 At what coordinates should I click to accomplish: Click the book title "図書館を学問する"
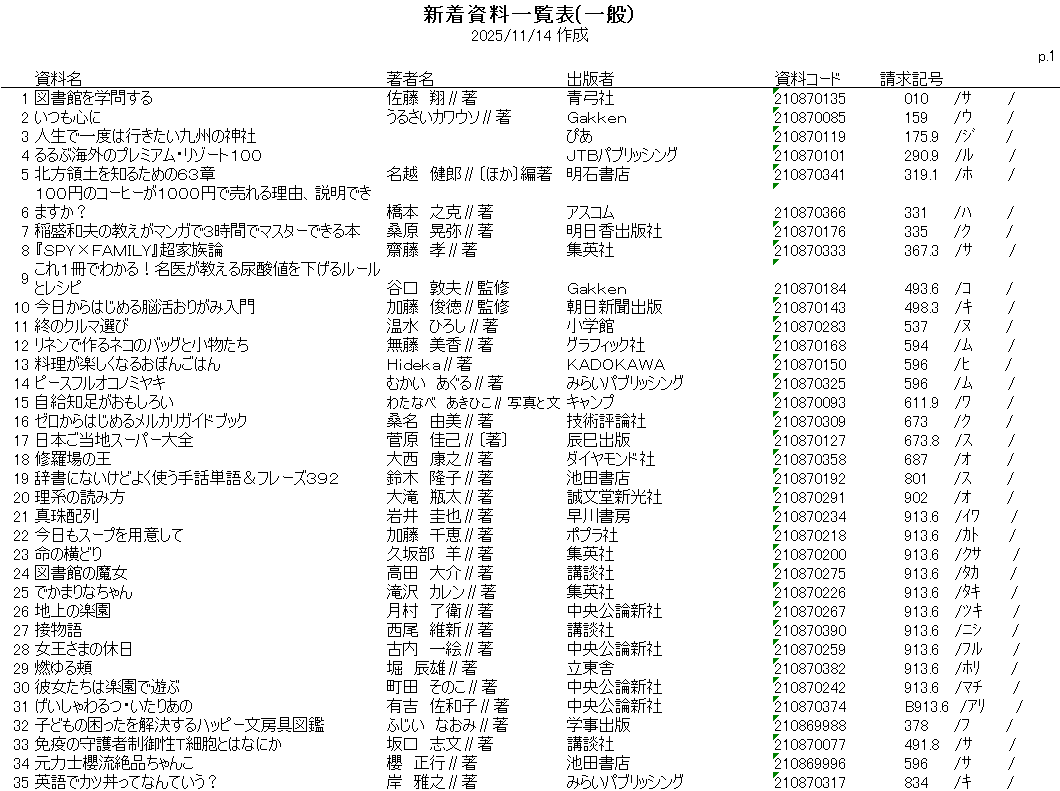[94, 98]
